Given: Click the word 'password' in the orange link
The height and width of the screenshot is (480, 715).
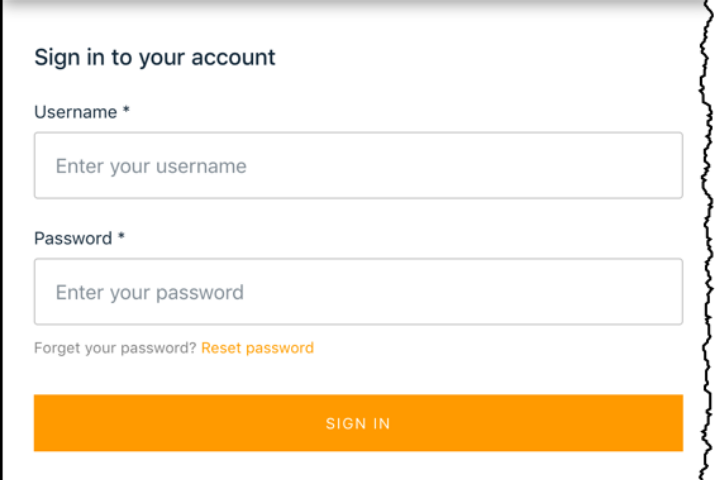Looking at the screenshot, I should [280, 348].
